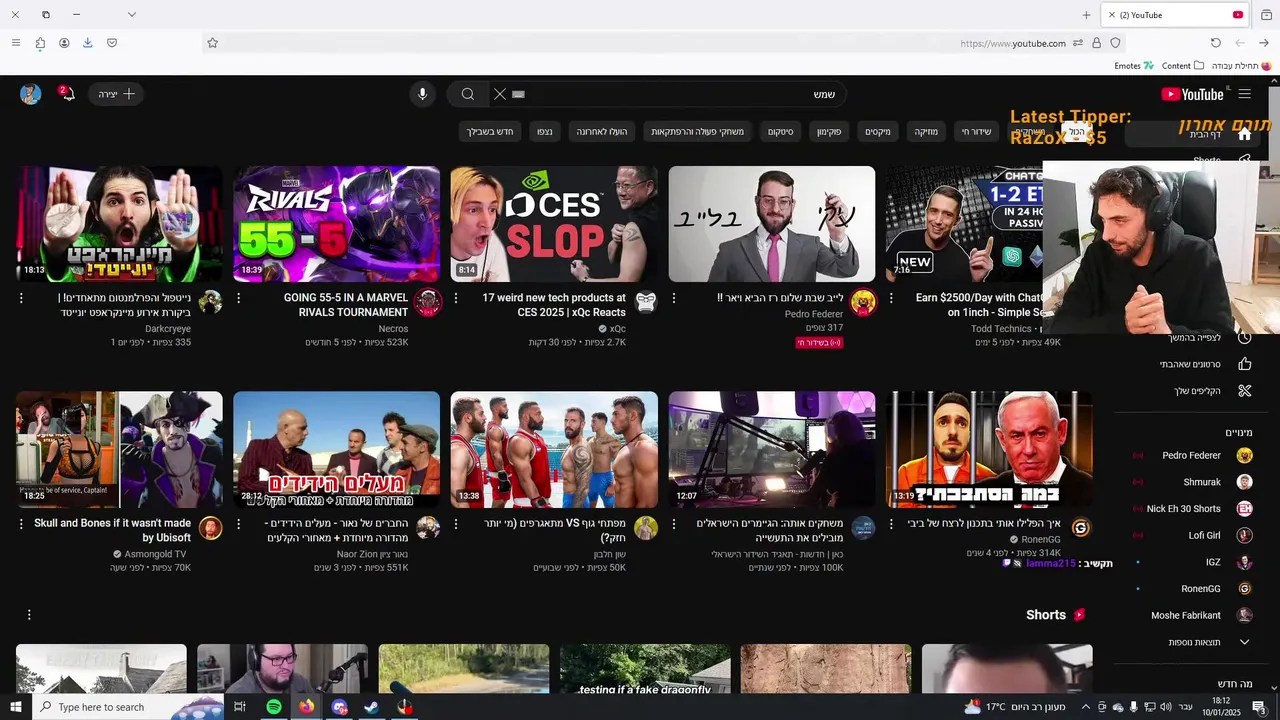
Task: Click the Darkcryeye channel name
Action: (168, 329)
